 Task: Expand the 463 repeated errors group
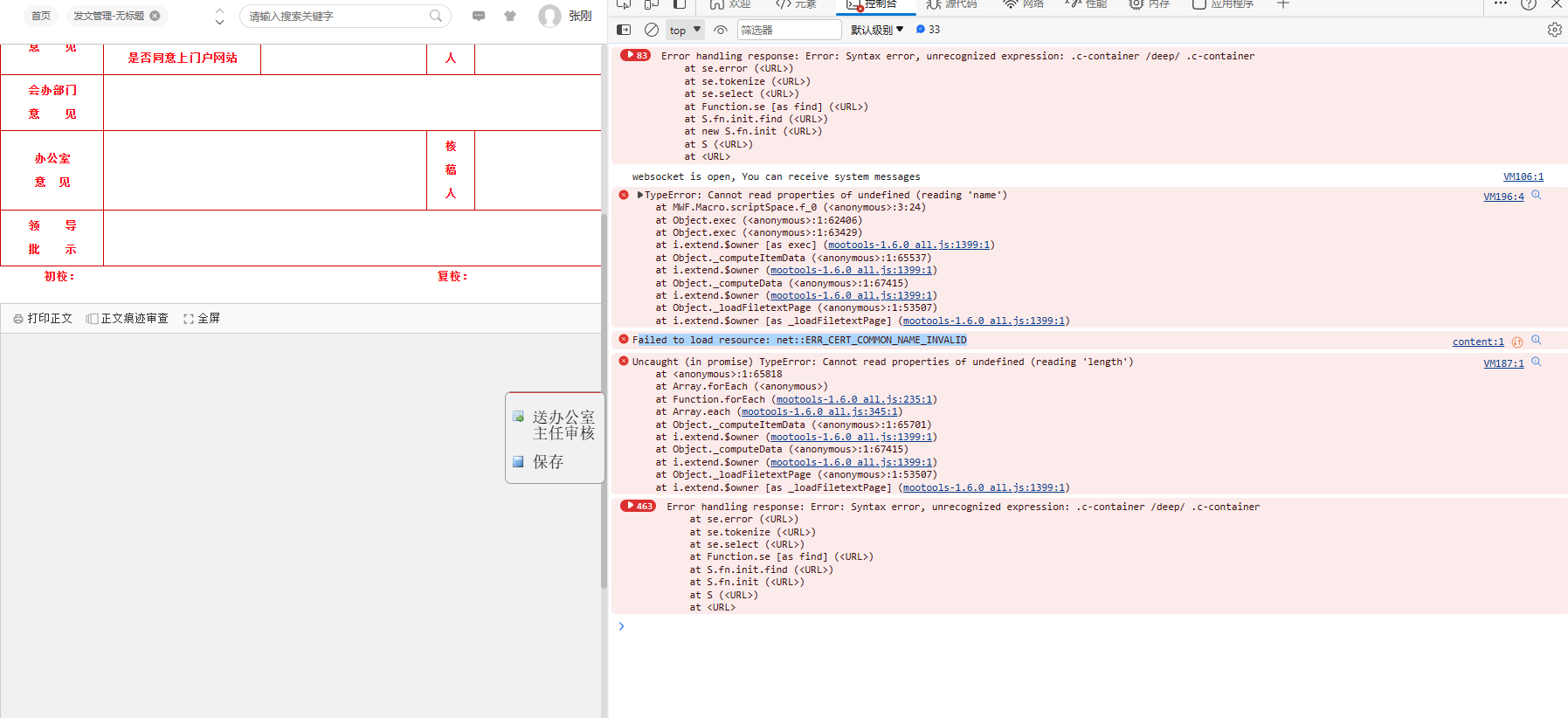pyautogui.click(x=638, y=507)
